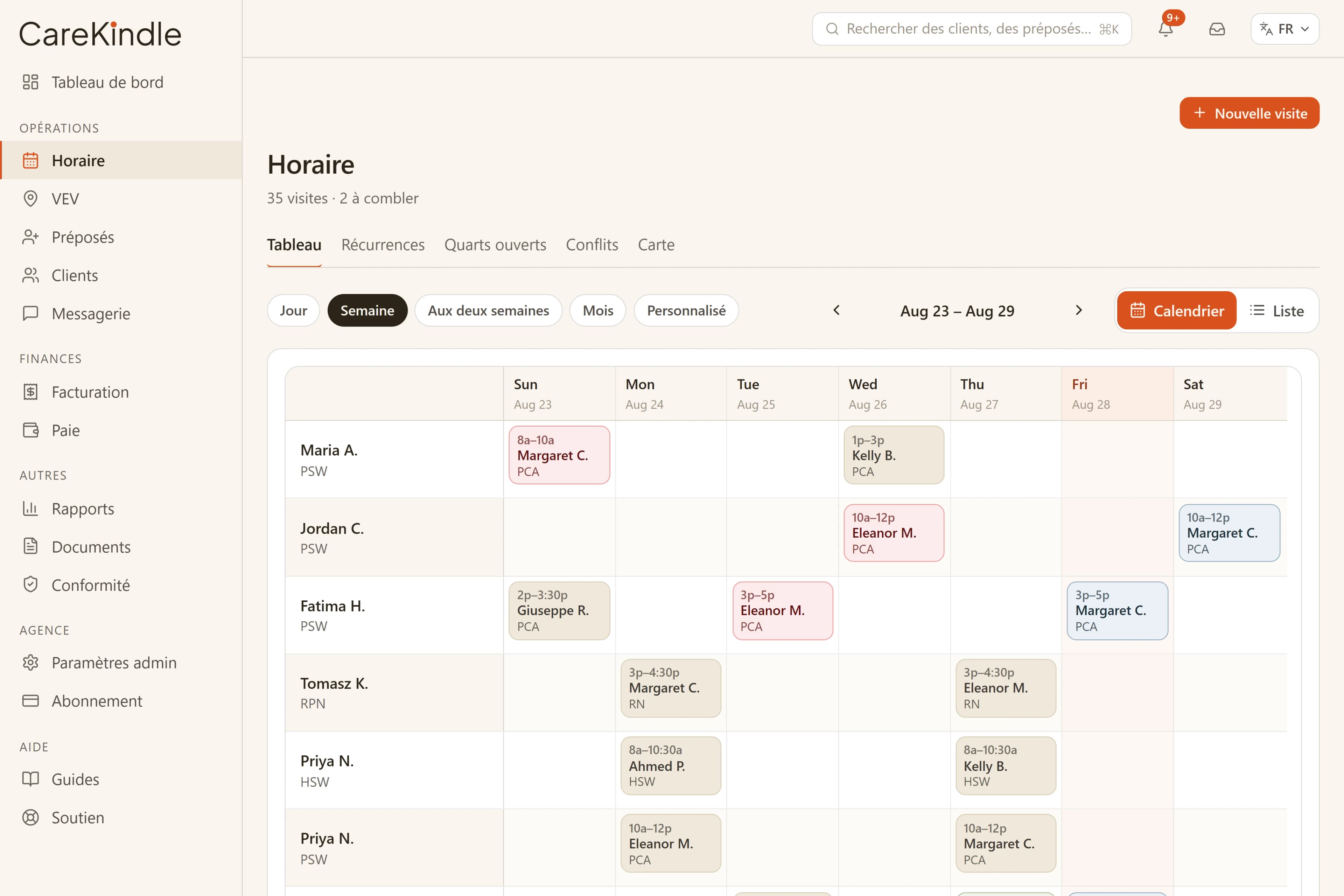Open Fatima H. Friday Margaret C. visit

pos(1117,611)
